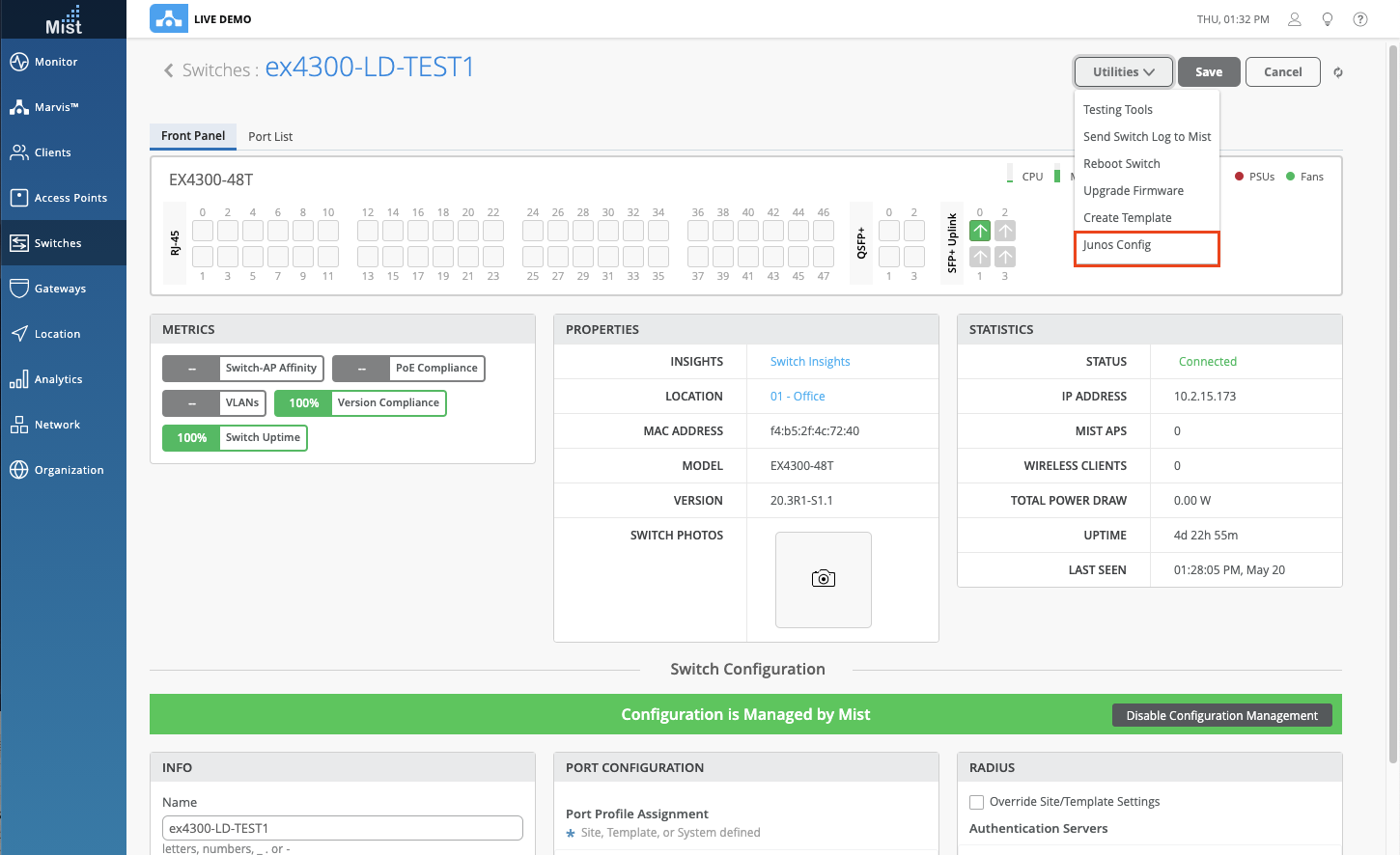Click the PoE Compliance metric
Viewport: 1400px width, 855px height.
click(408, 369)
